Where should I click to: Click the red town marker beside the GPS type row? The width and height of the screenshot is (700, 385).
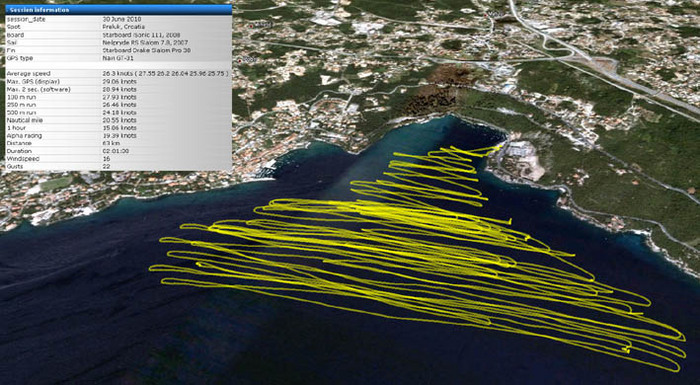(x=240, y=60)
